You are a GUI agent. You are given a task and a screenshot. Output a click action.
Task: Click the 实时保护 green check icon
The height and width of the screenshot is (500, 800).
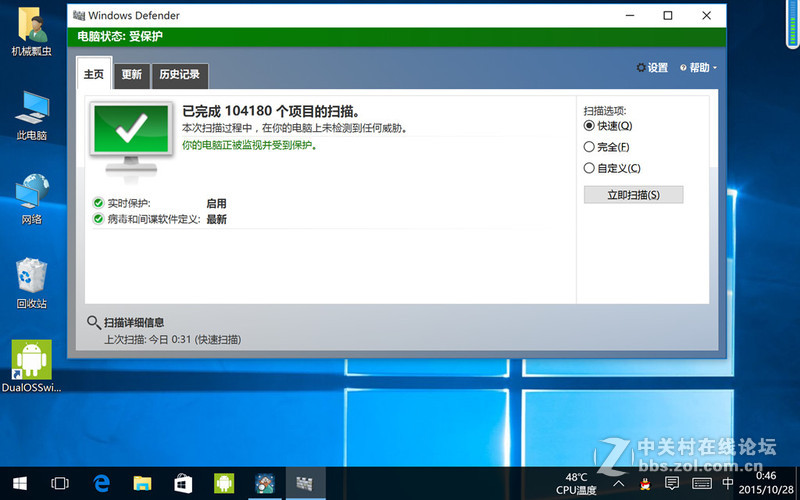[98, 203]
